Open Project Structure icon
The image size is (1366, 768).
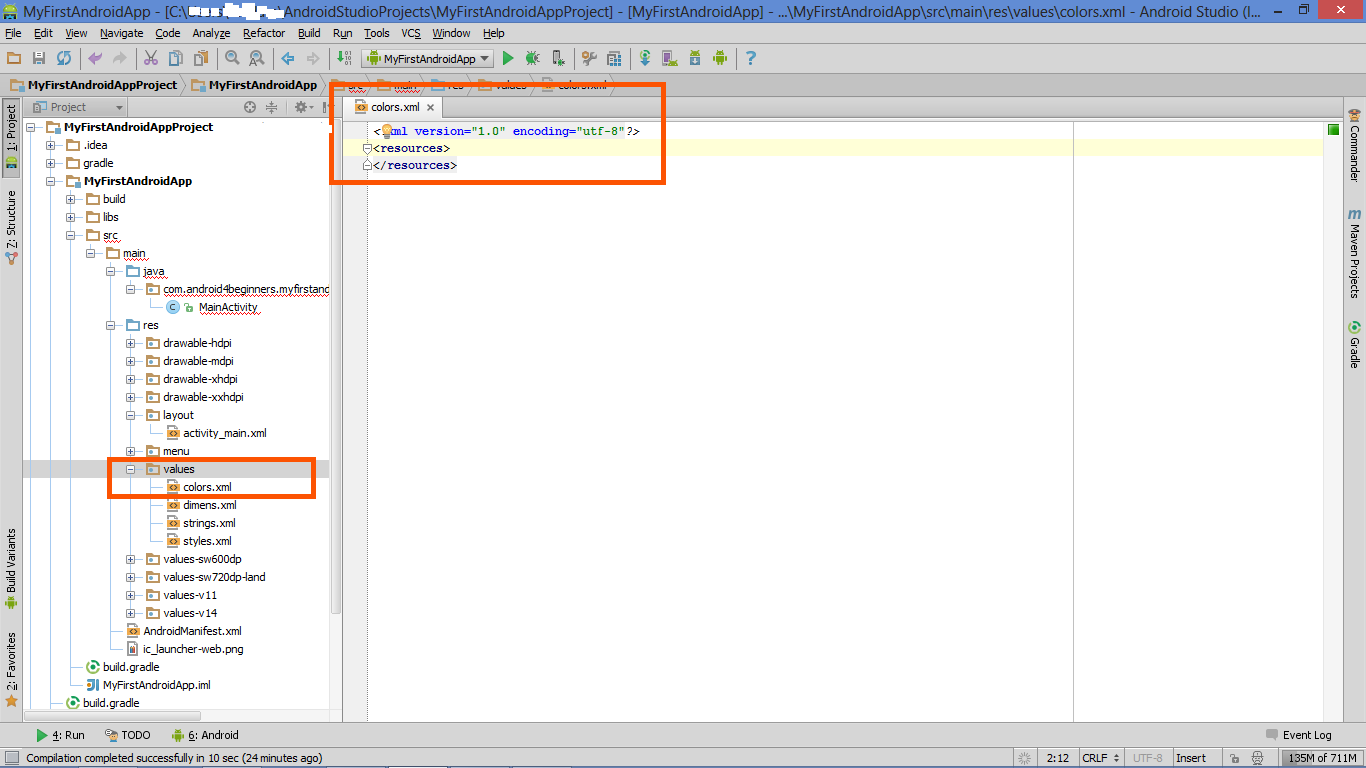(x=614, y=59)
